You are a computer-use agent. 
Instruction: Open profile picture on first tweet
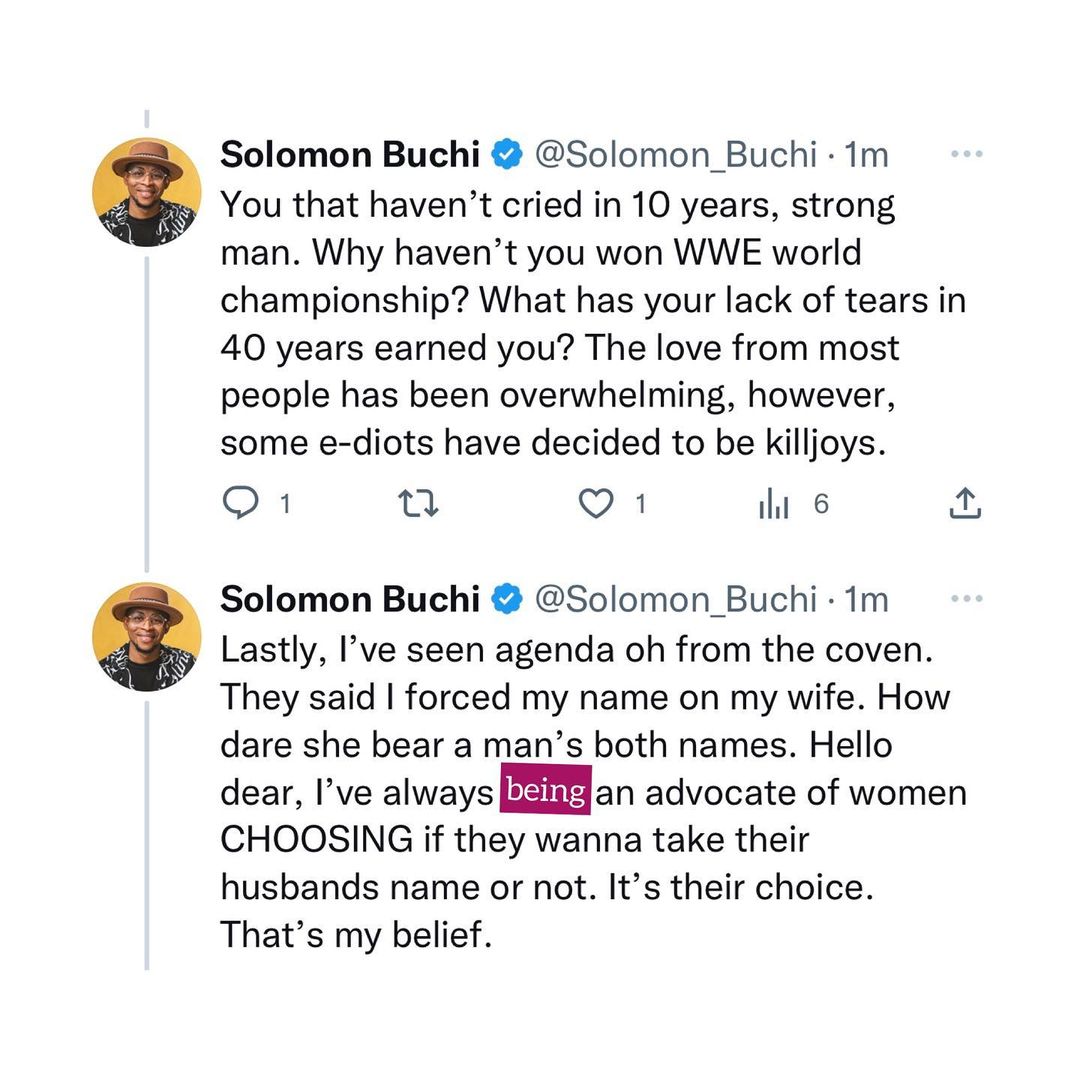click(x=146, y=192)
